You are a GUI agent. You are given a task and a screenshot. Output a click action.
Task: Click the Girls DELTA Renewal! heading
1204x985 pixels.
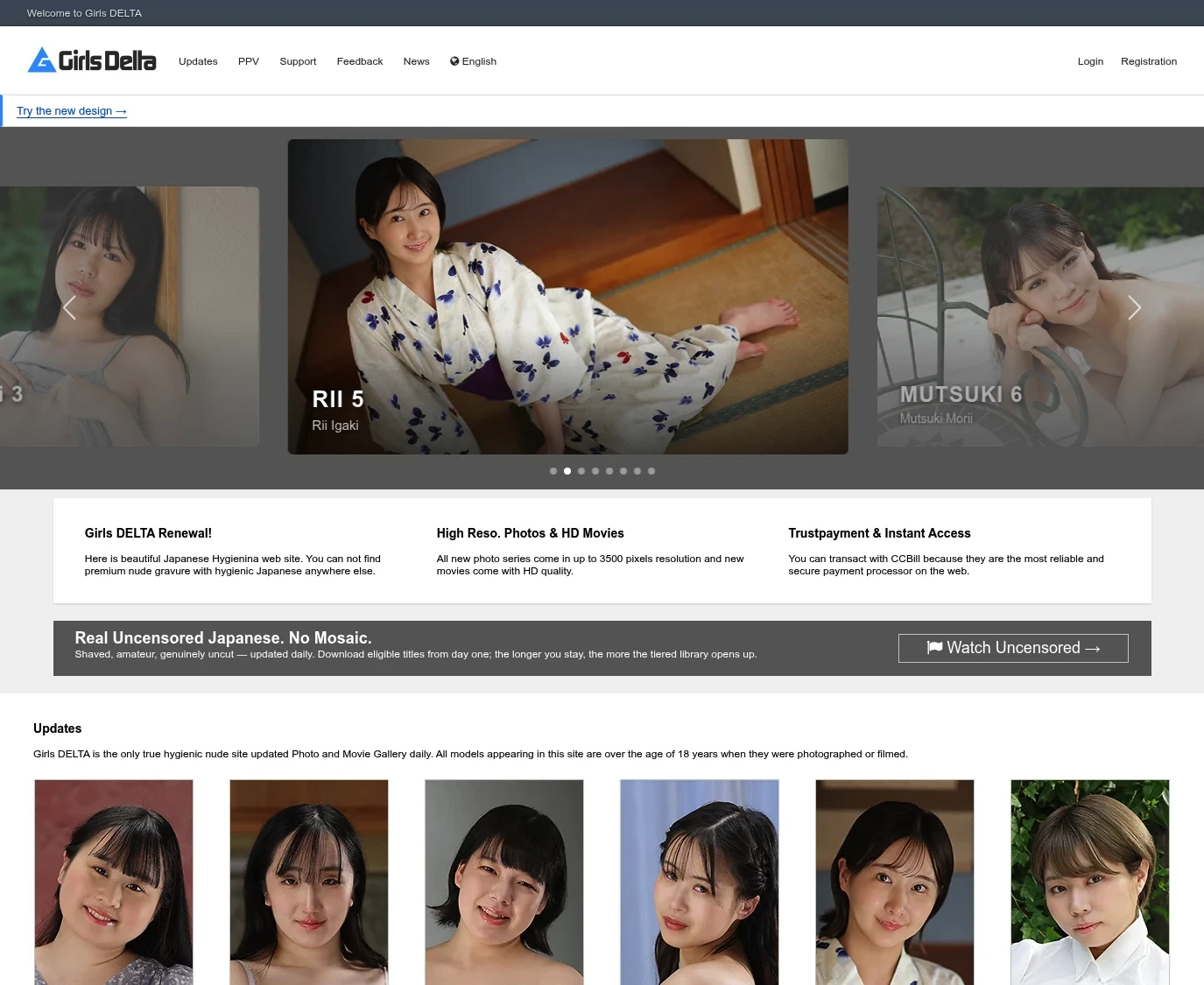[x=148, y=533]
